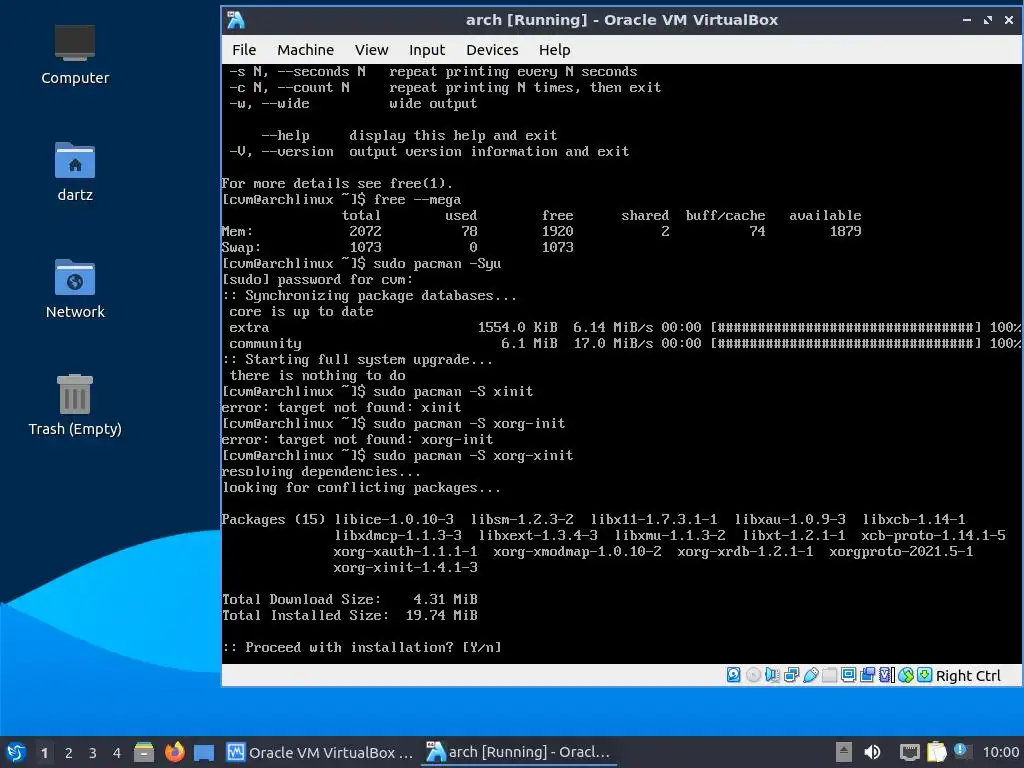Open the Input menu
Image resolution: width=1024 pixels, height=768 pixels.
[x=426, y=50]
